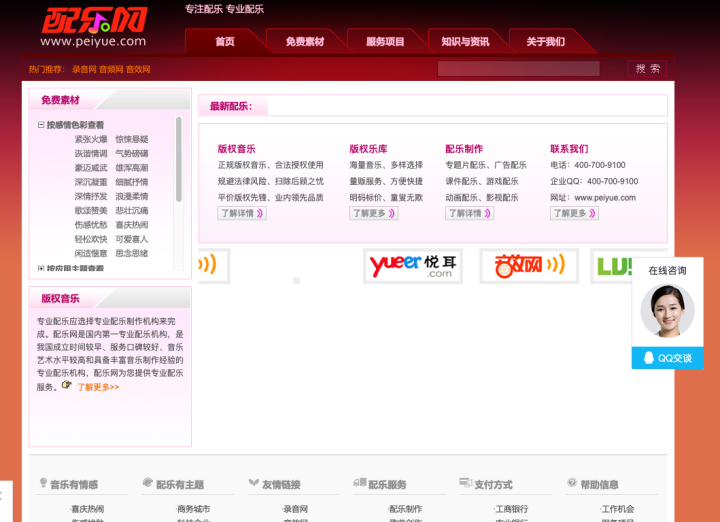Start chat with QQ交谈 button
Screen dimensions: 720x522
(x=668, y=358)
